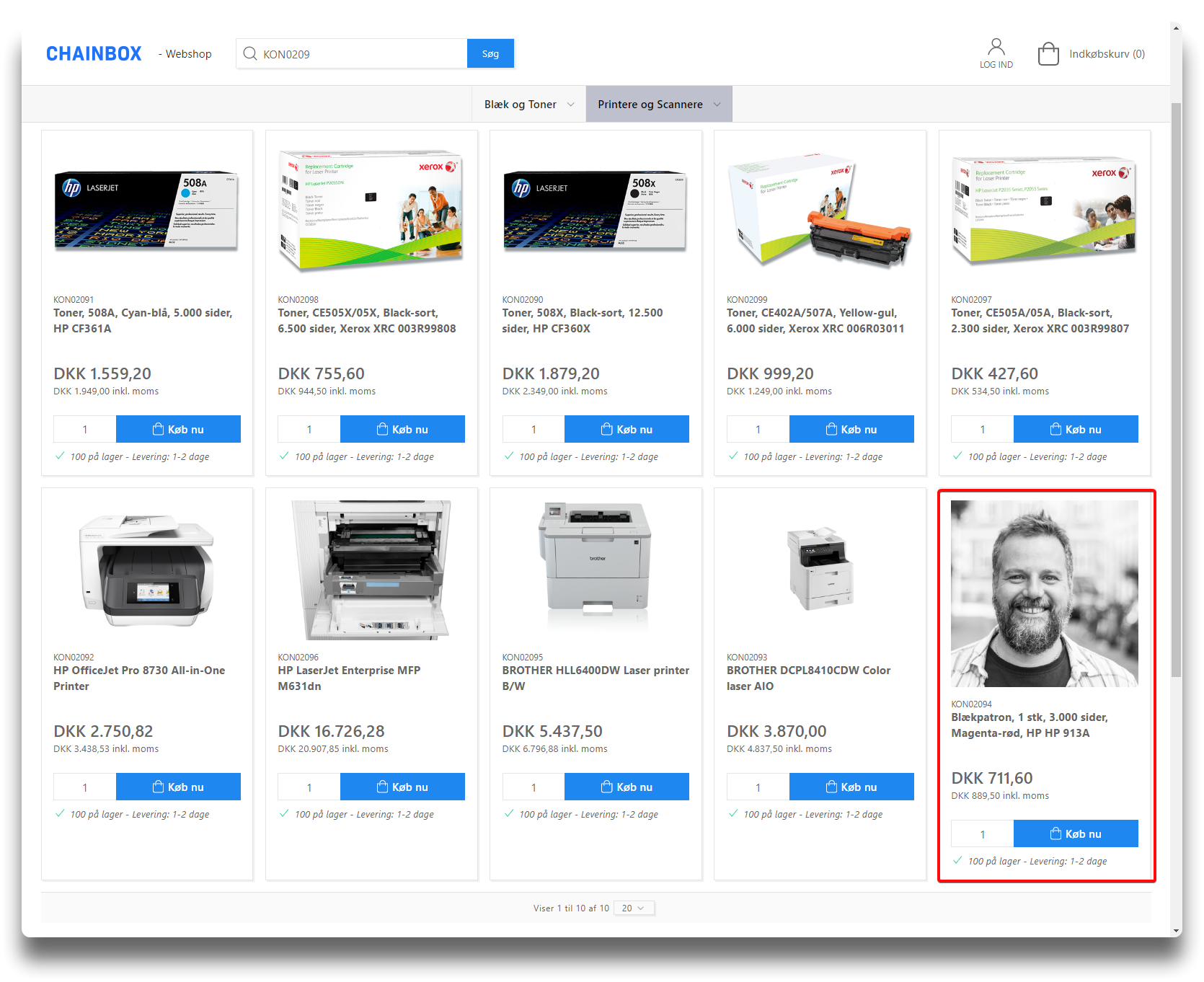Click Køb nu for Blækpatron HP 913A
The width and height of the screenshot is (1204, 982).
(1075, 833)
